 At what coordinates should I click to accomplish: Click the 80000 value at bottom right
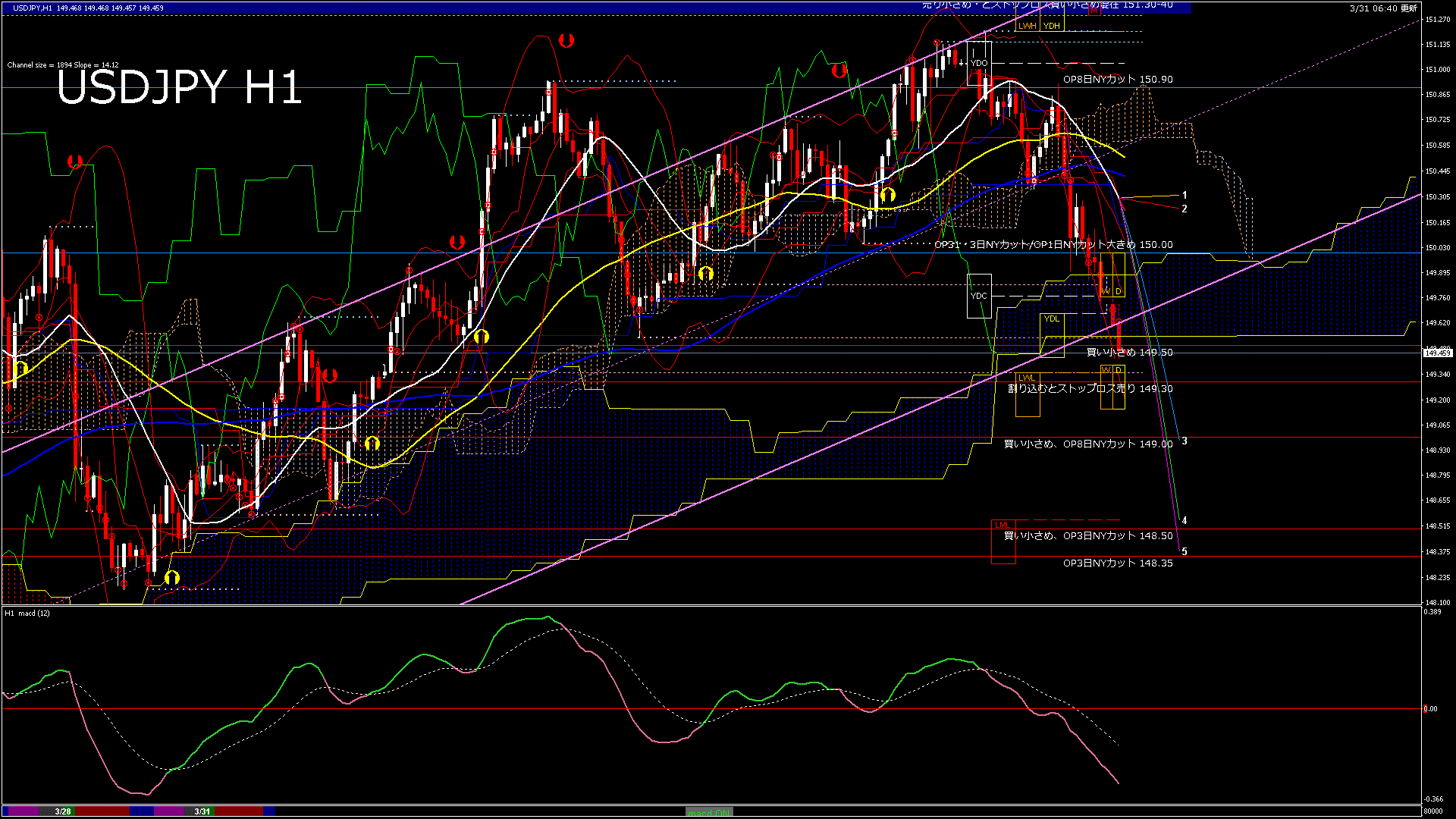click(1433, 811)
